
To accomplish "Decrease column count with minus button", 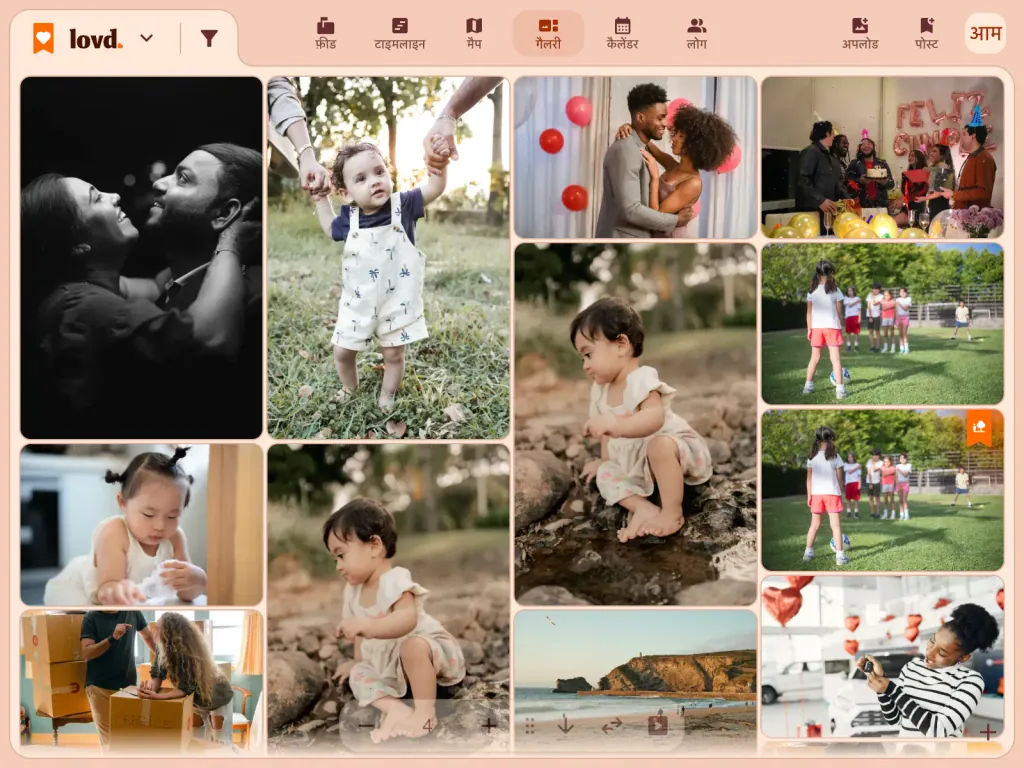I will pos(366,726).
